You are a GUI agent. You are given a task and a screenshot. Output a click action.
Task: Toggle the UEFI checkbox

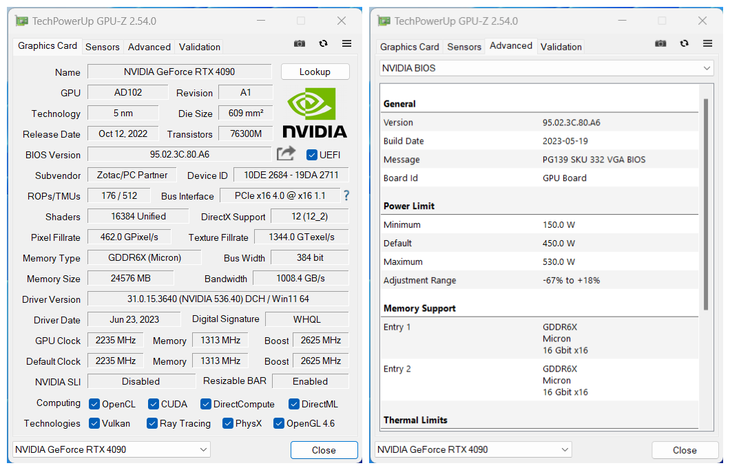(312, 155)
